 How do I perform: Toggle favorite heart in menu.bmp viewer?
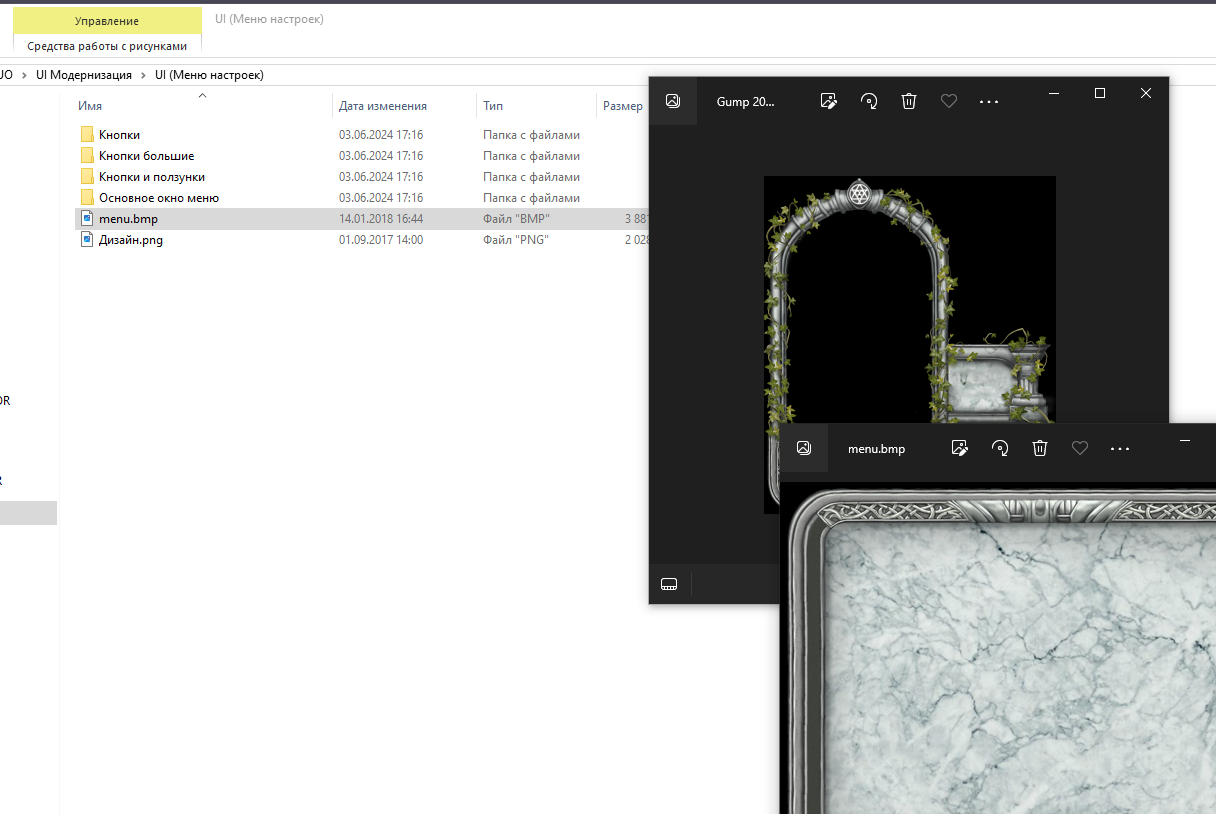pos(1080,448)
